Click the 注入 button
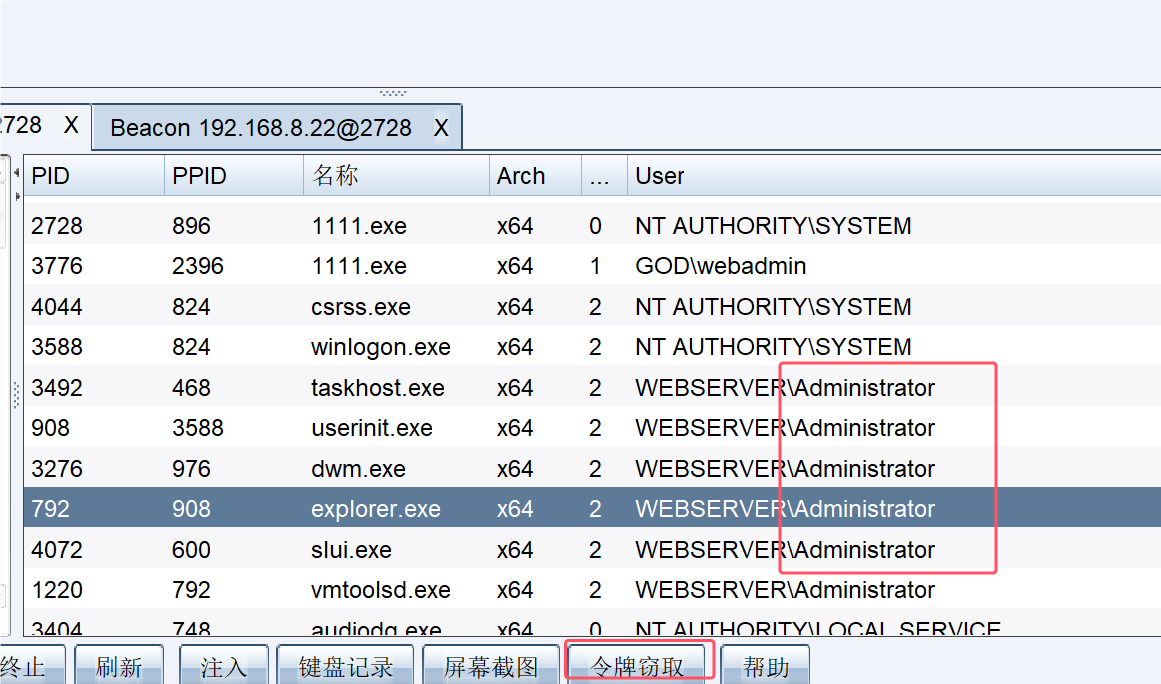The height and width of the screenshot is (684, 1161). tap(224, 667)
